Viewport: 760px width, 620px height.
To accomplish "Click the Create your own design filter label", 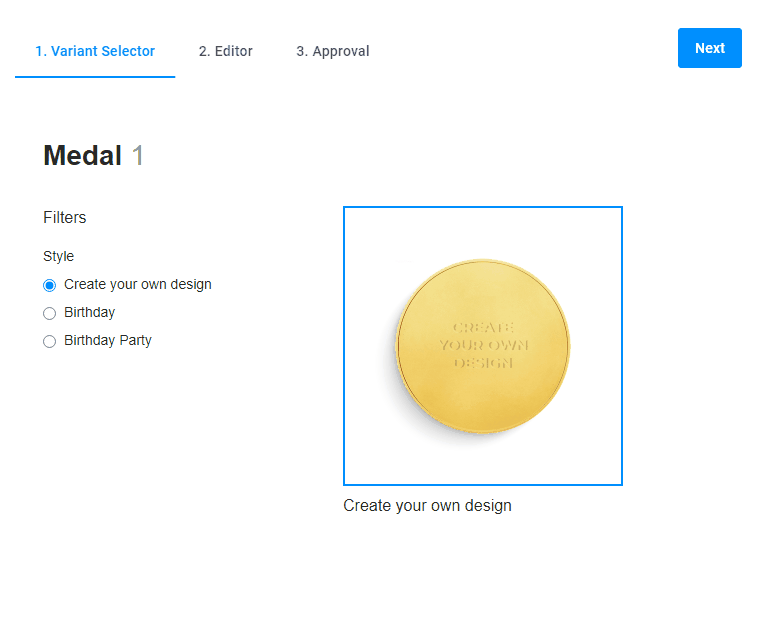I will [138, 284].
